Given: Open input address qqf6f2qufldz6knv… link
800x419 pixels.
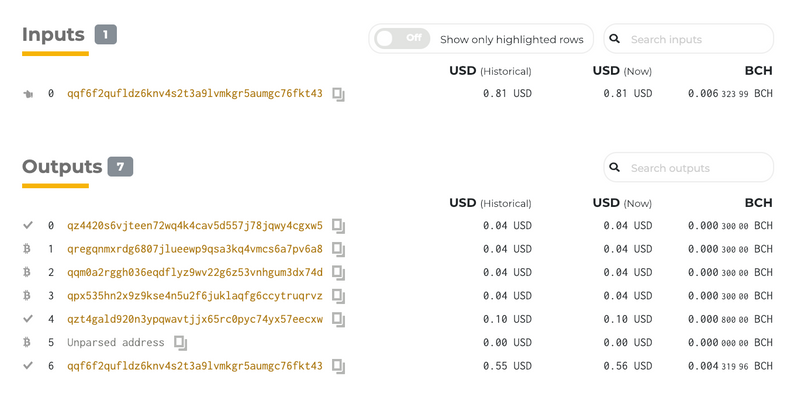Looking at the screenshot, I should (195, 93).
